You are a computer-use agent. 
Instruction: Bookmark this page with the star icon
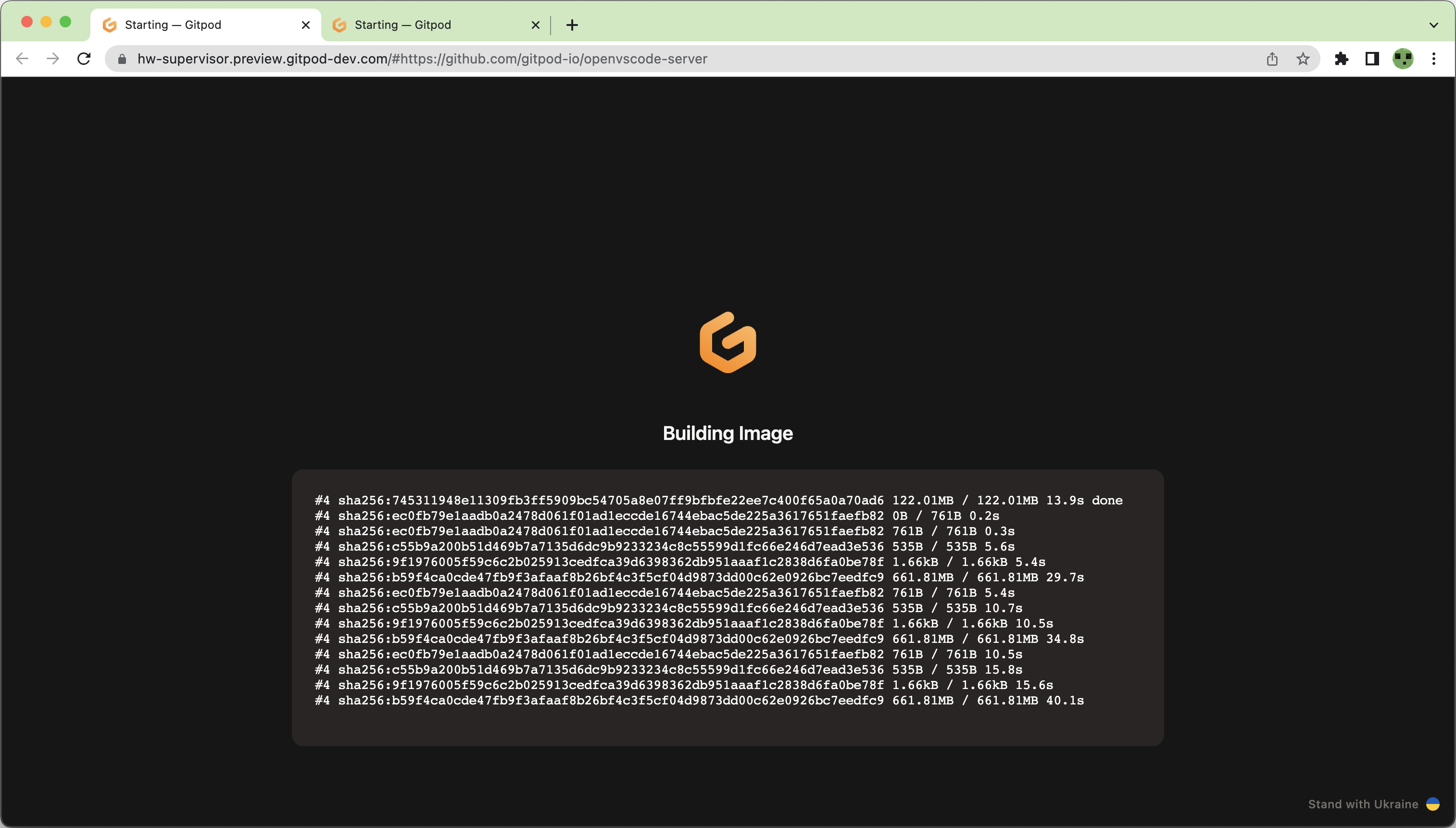(1303, 59)
